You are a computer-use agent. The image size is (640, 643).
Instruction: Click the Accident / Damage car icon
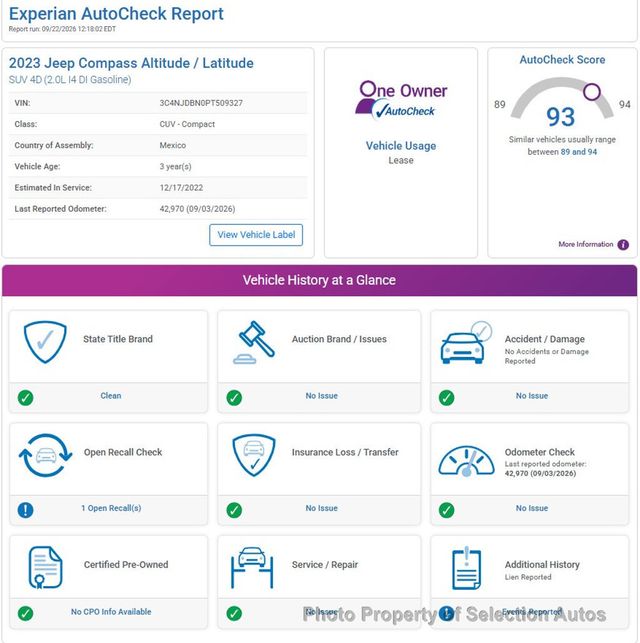(x=466, y=343)
